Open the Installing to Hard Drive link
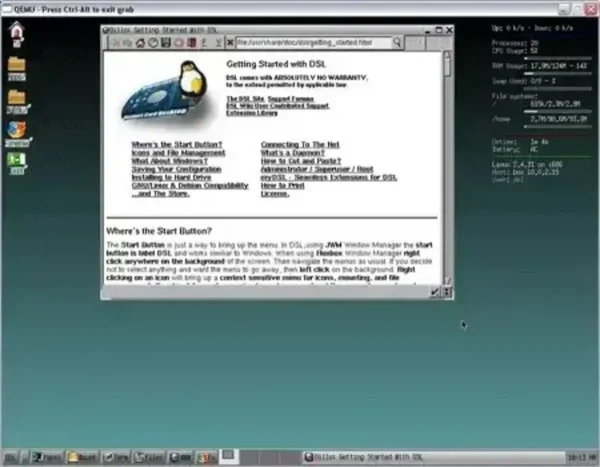 point(171,177)
